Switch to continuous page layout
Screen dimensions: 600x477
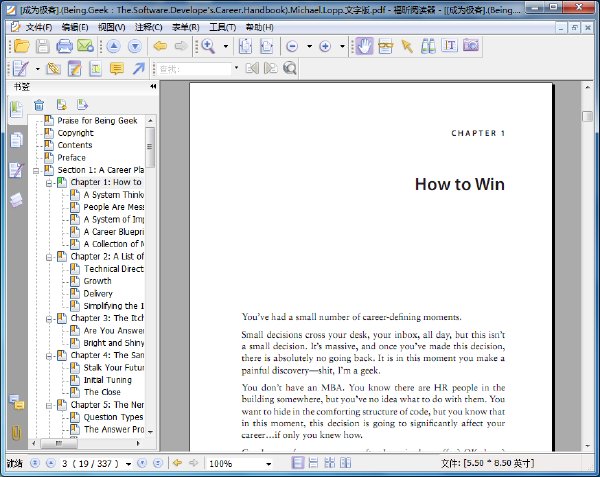tap(313, 463)
